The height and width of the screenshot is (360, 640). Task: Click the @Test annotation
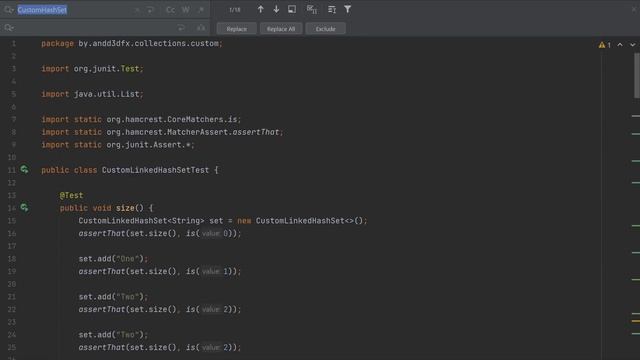click(x=71, y=196)
